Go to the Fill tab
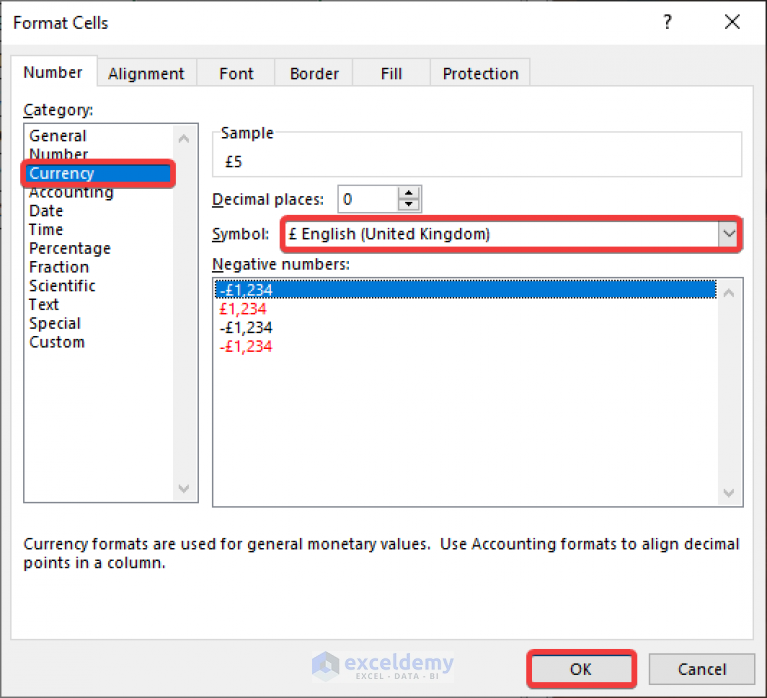Viewport: 767px width, 698px height. 391,74
